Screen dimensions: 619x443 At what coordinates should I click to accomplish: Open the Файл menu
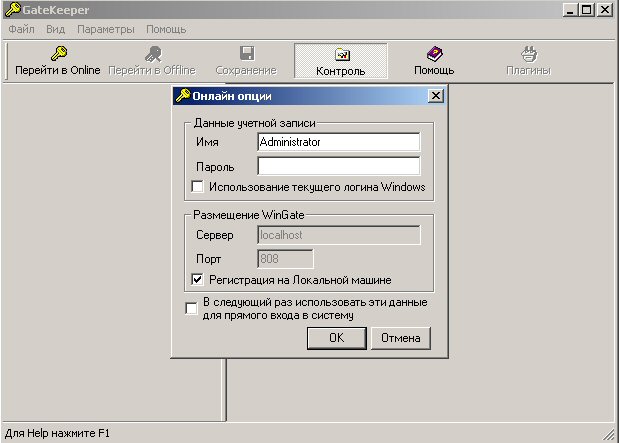tap(21, 29)
